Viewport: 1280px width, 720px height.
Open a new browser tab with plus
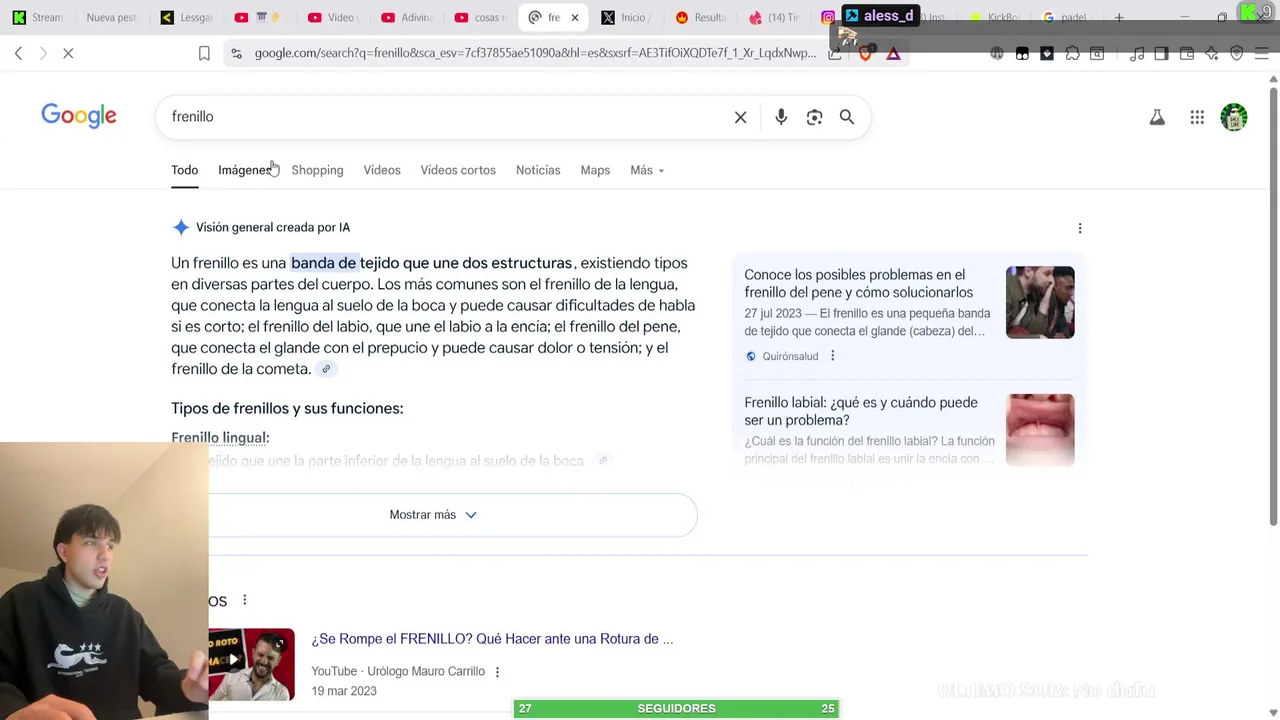1119,17
